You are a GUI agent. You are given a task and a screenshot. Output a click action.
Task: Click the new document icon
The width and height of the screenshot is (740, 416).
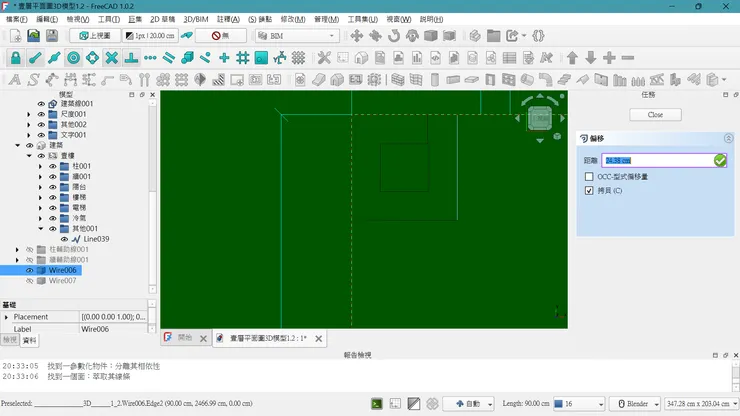pos(16,36)
